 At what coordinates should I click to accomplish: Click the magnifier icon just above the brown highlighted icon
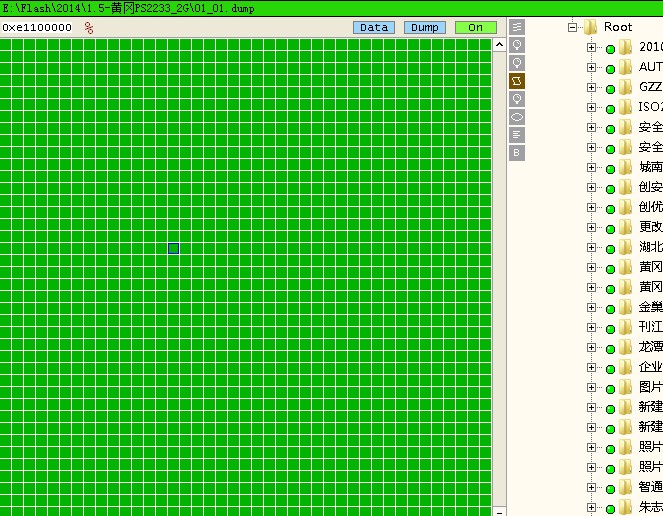(517, 63)
